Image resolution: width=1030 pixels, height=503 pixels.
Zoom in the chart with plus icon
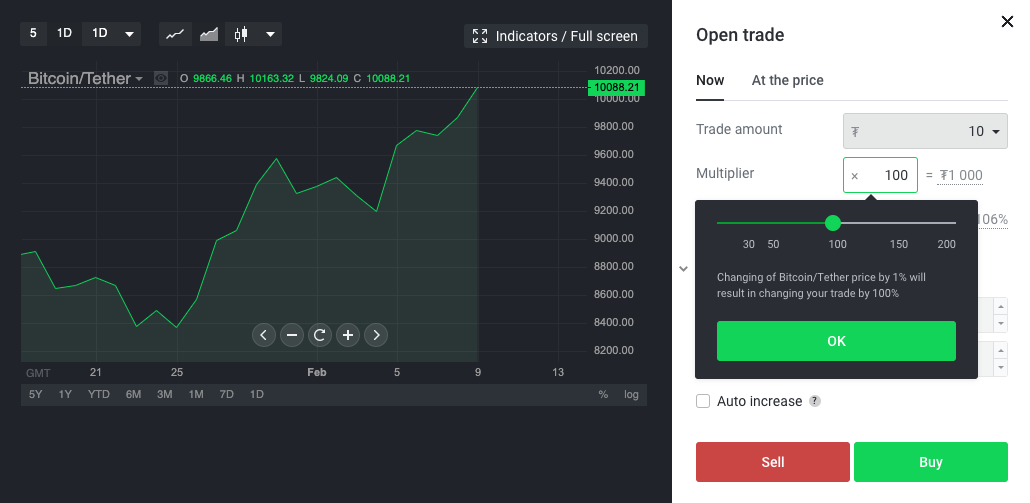click(x=348, y=335)
